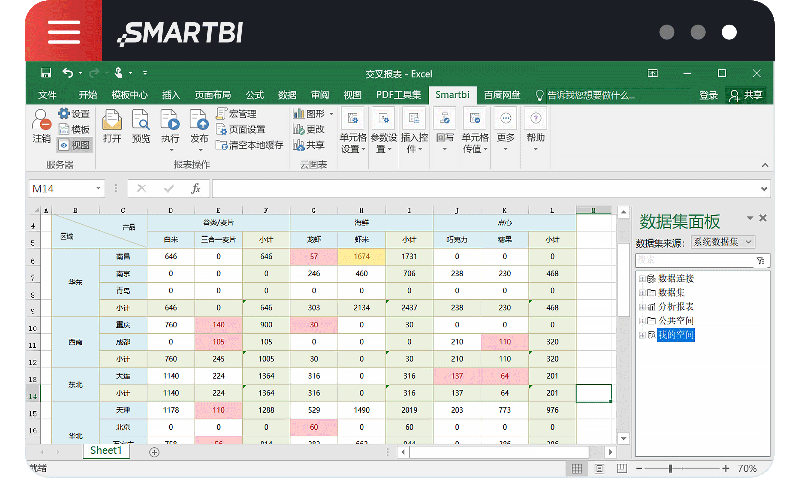Viewport: 800px width, 478px height.
Task: Click the hamburger menu icon
Action: pos(63,31)
